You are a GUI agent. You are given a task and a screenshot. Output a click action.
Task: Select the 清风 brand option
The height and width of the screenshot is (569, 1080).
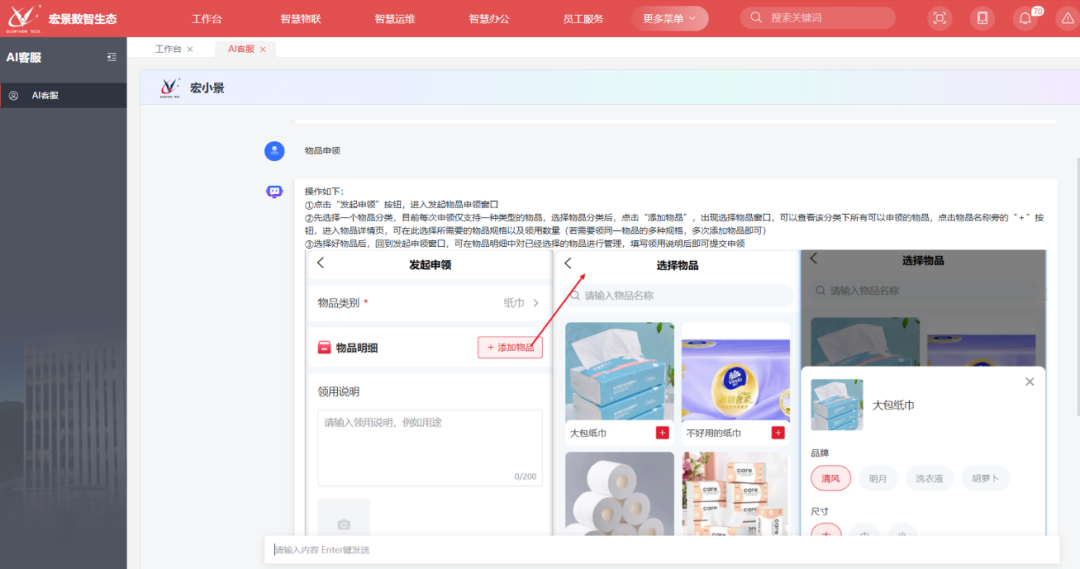point(831,478)
